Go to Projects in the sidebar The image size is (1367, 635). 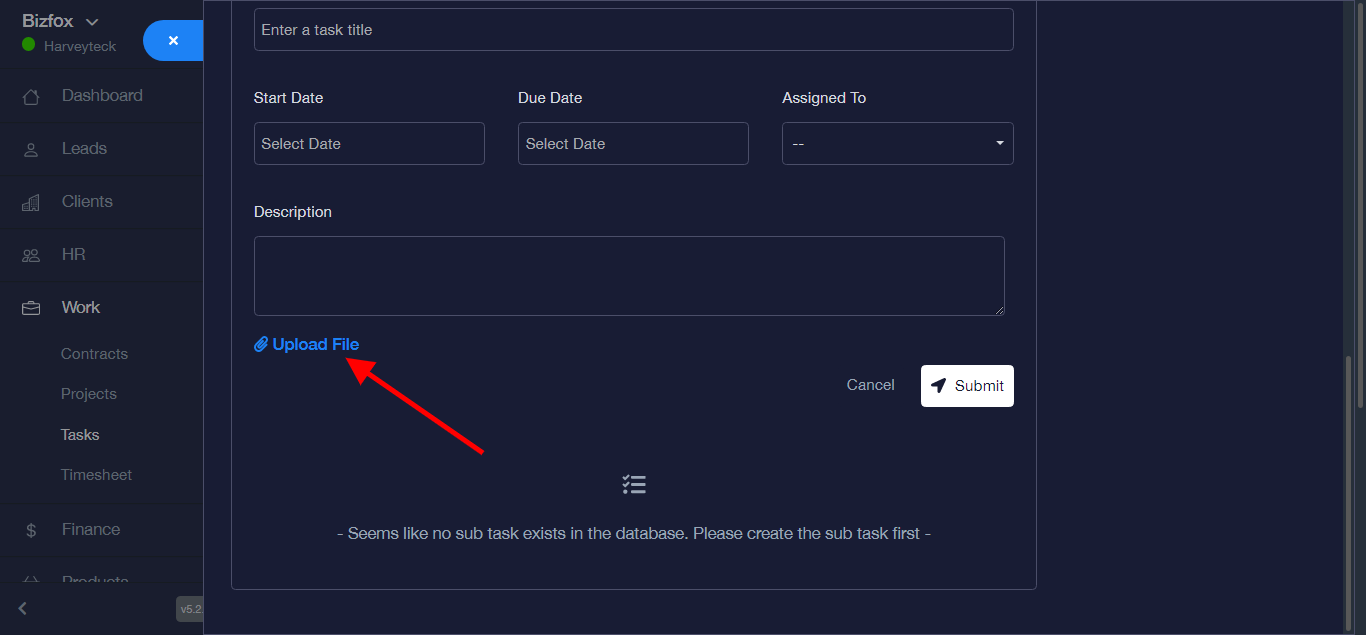(89, 394)
